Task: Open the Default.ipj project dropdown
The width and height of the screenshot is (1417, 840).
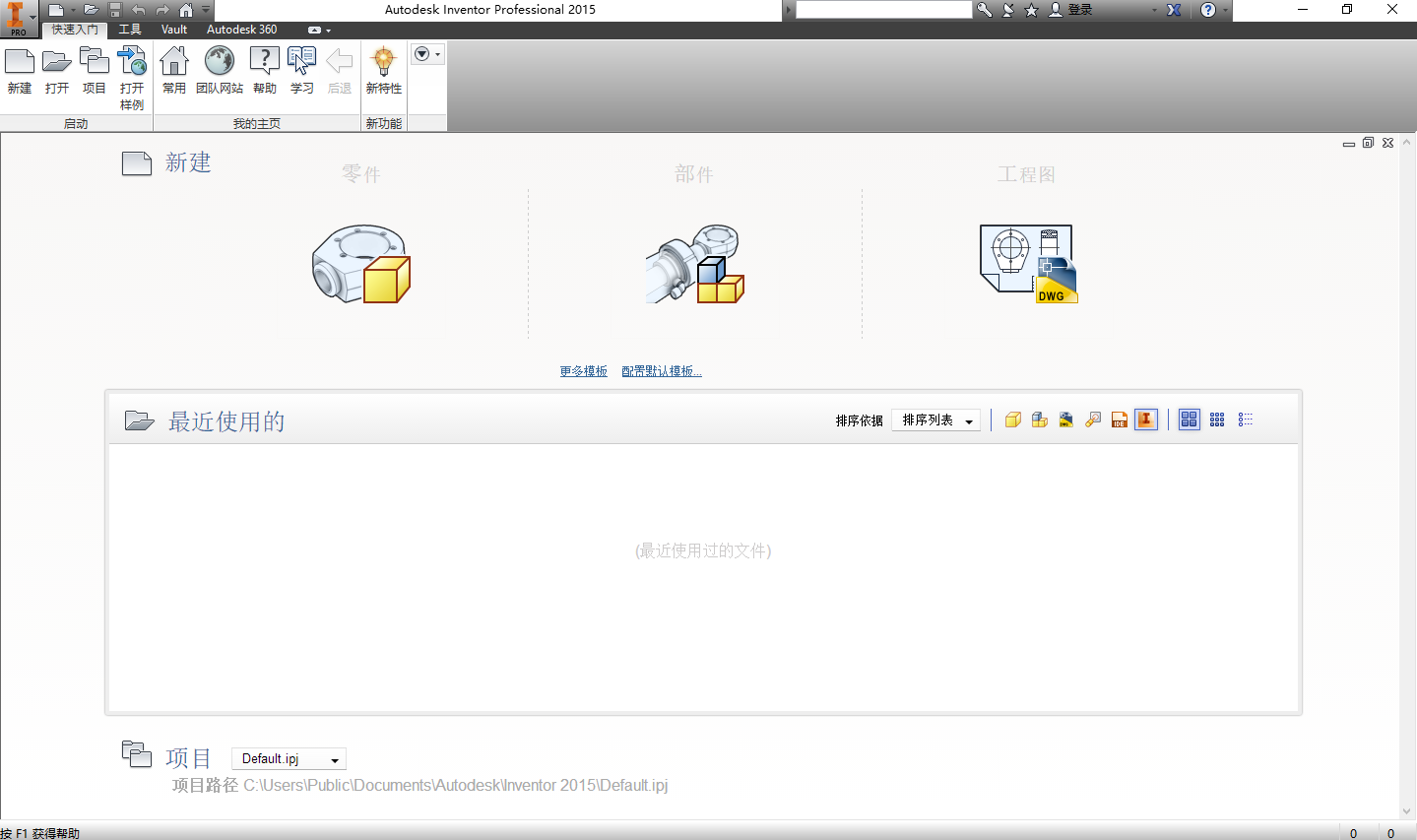Action: (288, 758)
